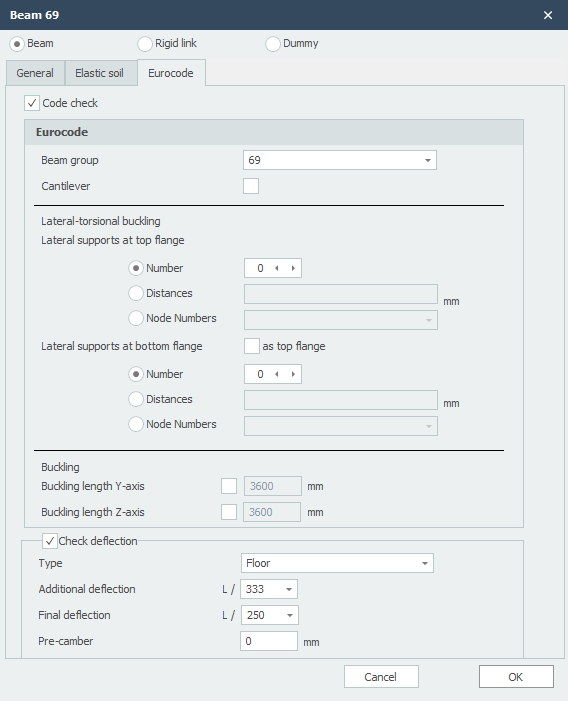The image size is (568, 701).
Task: Click the top flange number value field
Action: (260, 268)
